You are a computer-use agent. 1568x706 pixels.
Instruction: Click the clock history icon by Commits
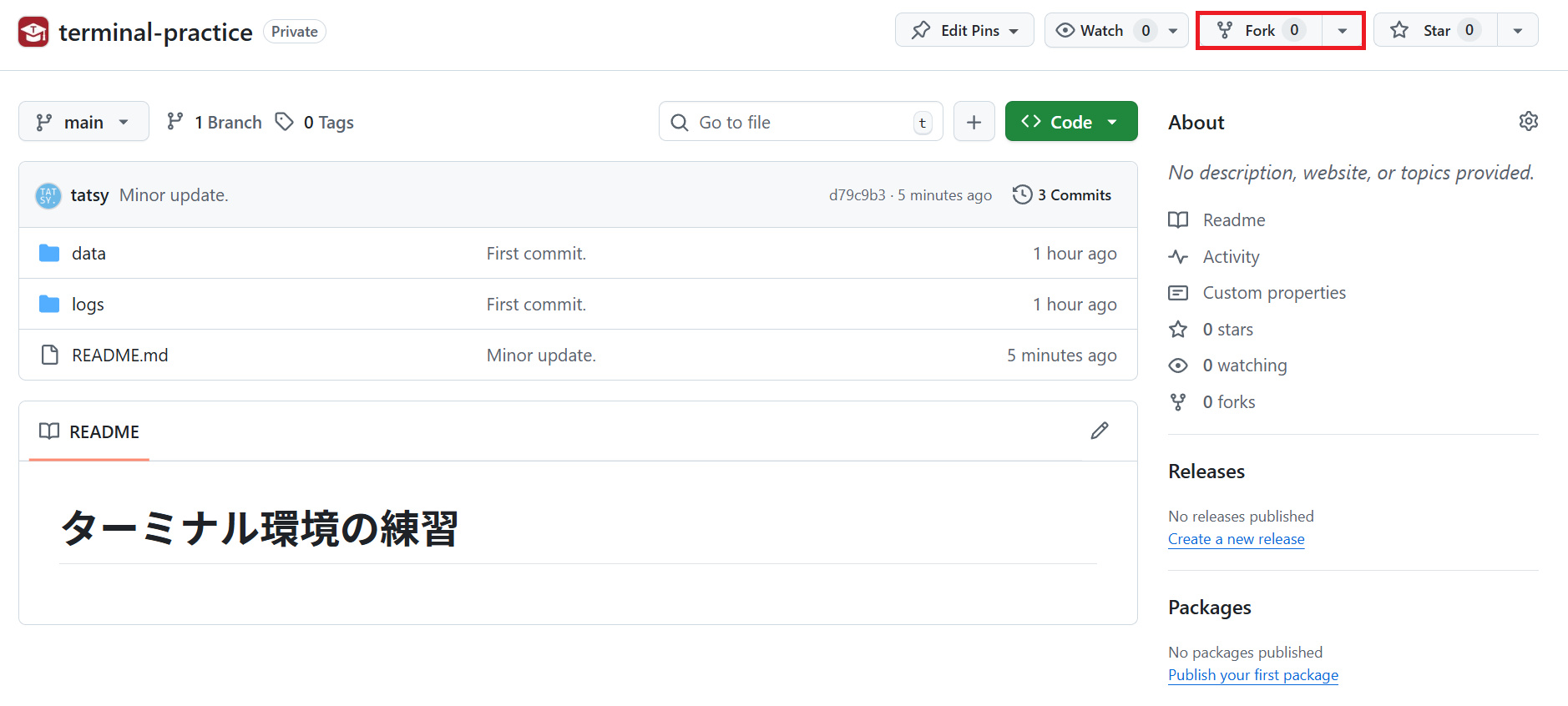(1022, 195)
